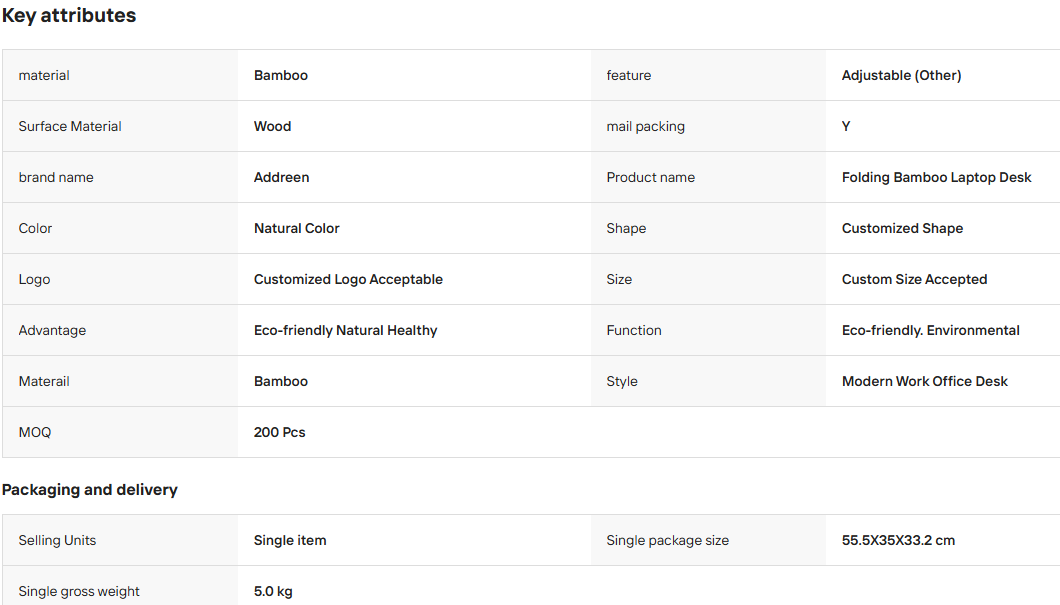
Task: Click the Adjustable (Other) feature value
Action: coord(901,75)
